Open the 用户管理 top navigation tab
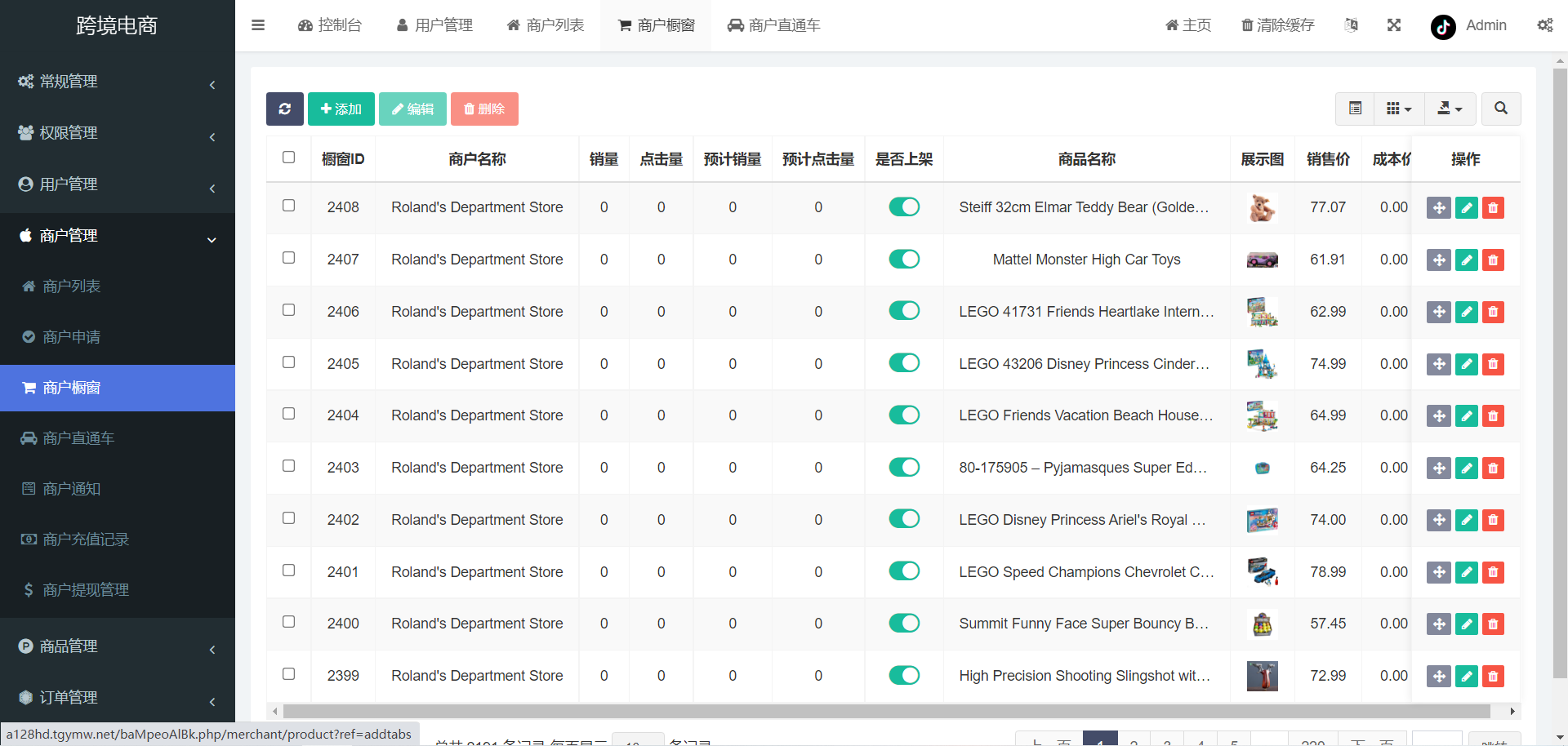 click(x=434, y=25)
